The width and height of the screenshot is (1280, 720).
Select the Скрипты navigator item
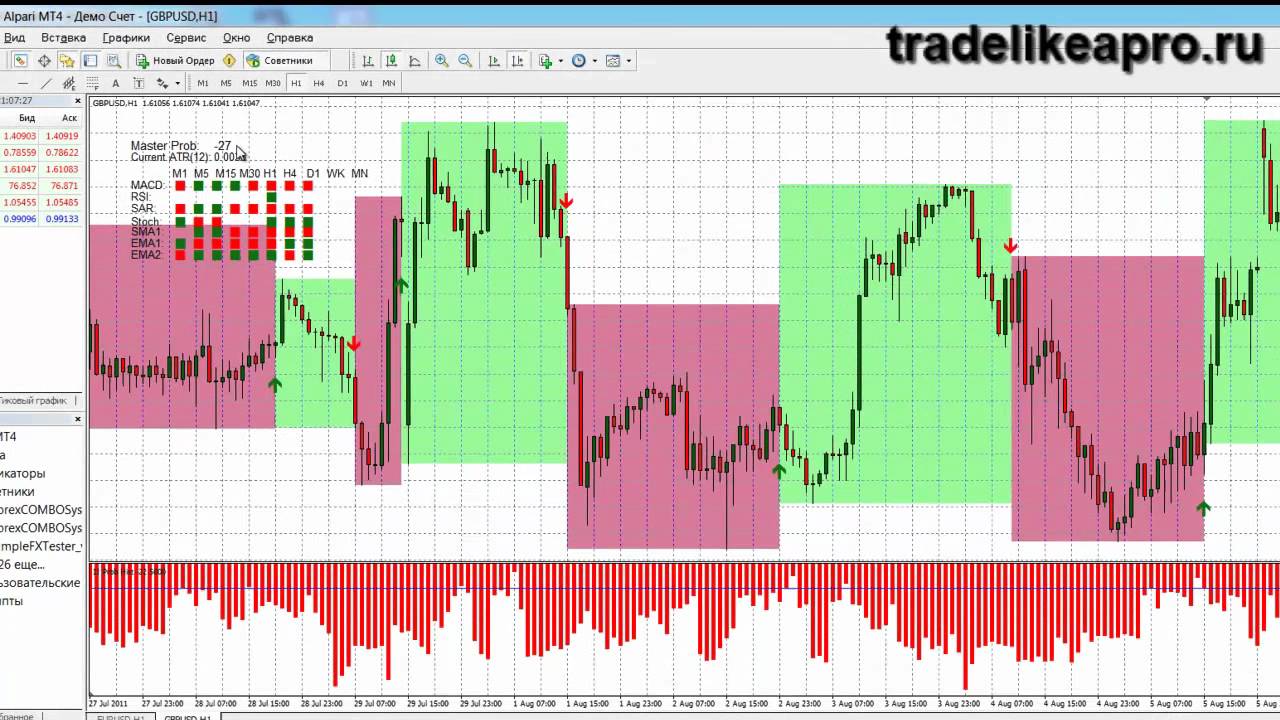11,601
